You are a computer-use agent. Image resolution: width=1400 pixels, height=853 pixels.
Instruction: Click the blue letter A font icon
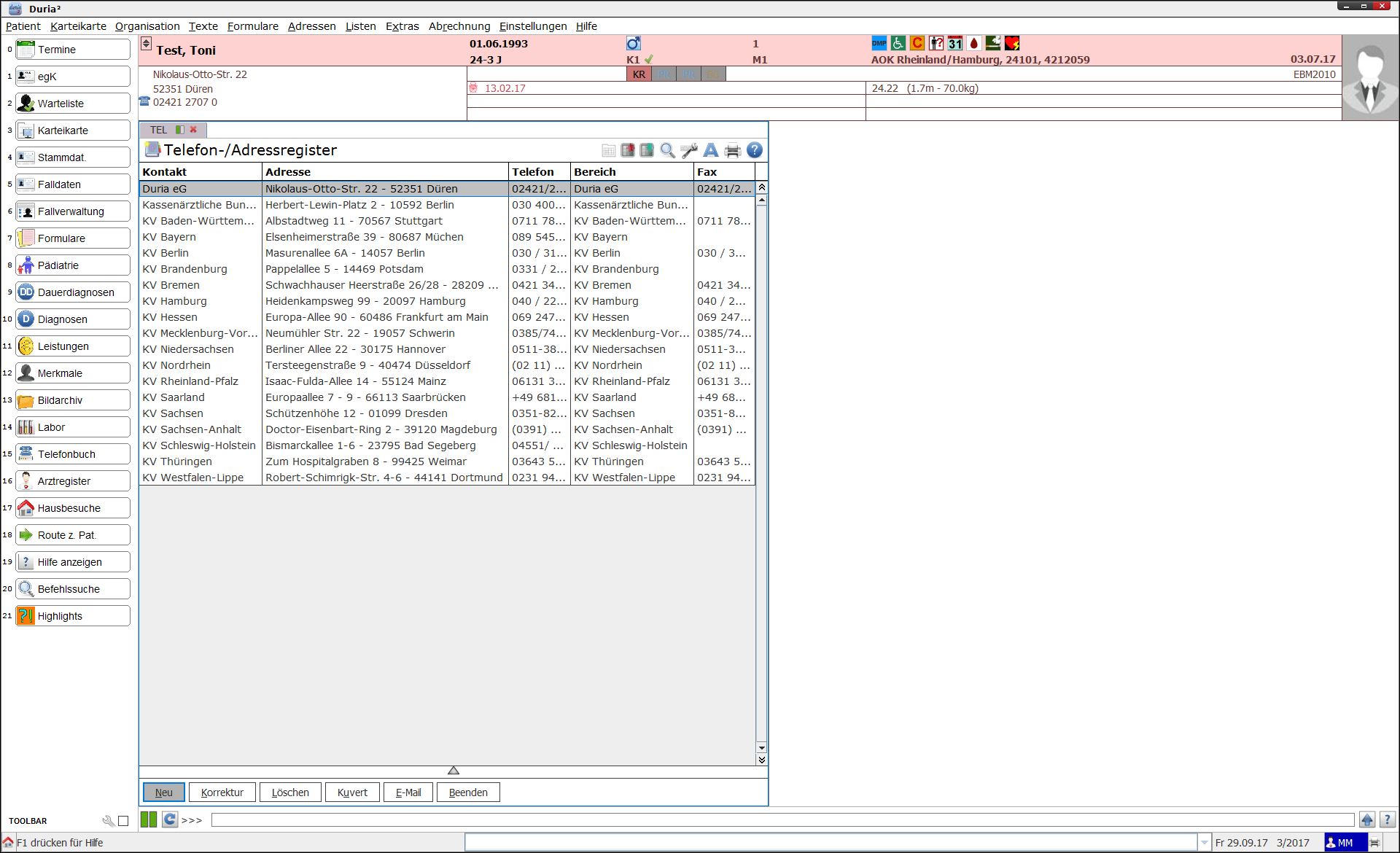click(x=711, y=150)
